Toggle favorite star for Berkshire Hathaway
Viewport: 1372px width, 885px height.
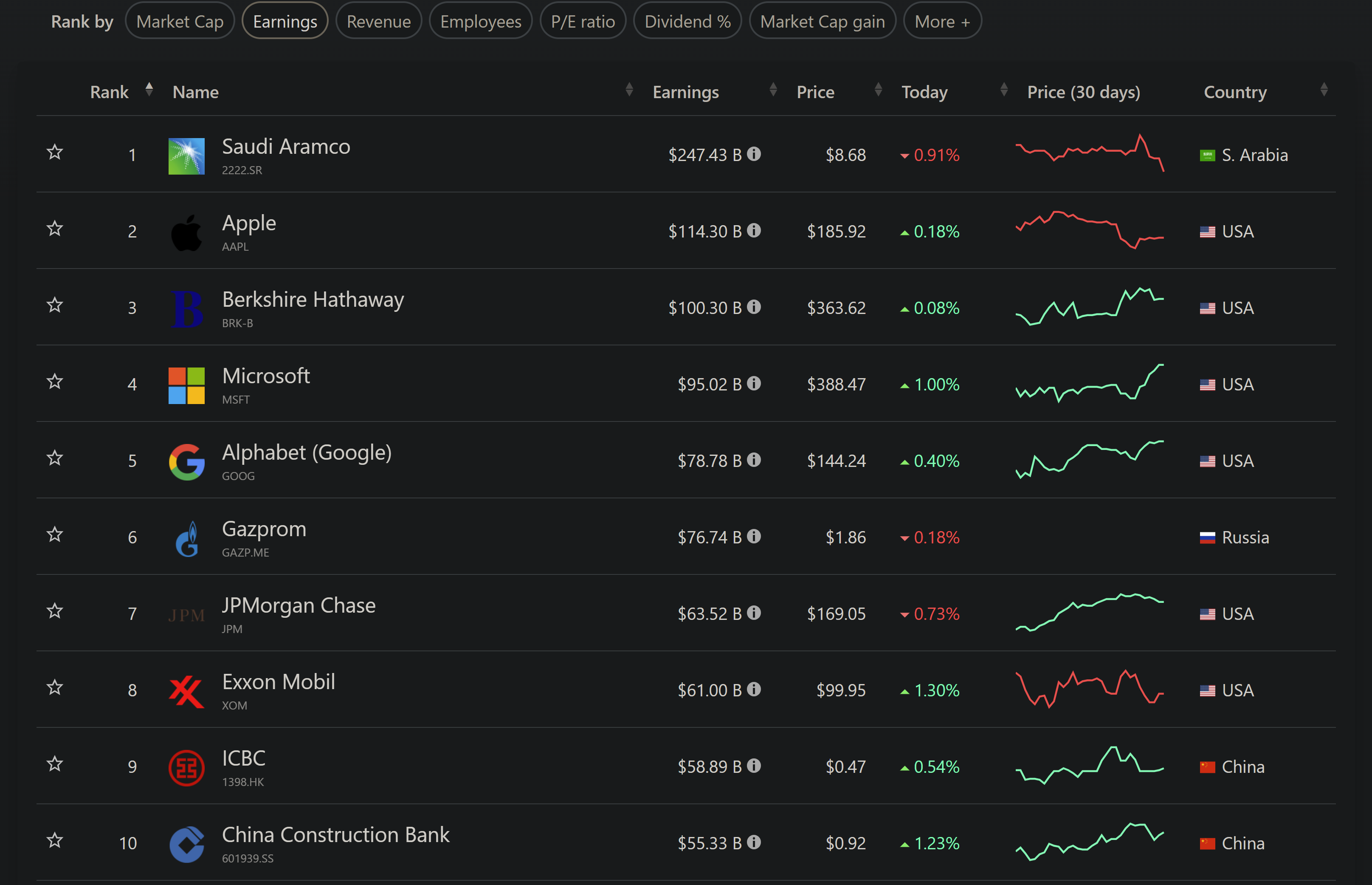click(x=54, y=305)
